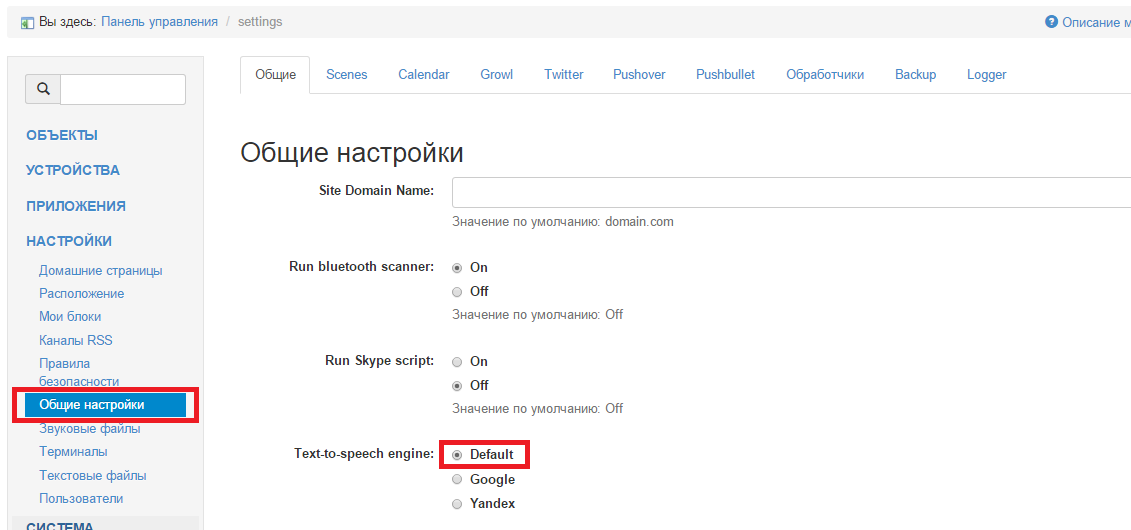Expand the ОБЪЕКТЫ sidebar section
The width and height of the screenshot is (1131, 530).
(x=62, y=136)
